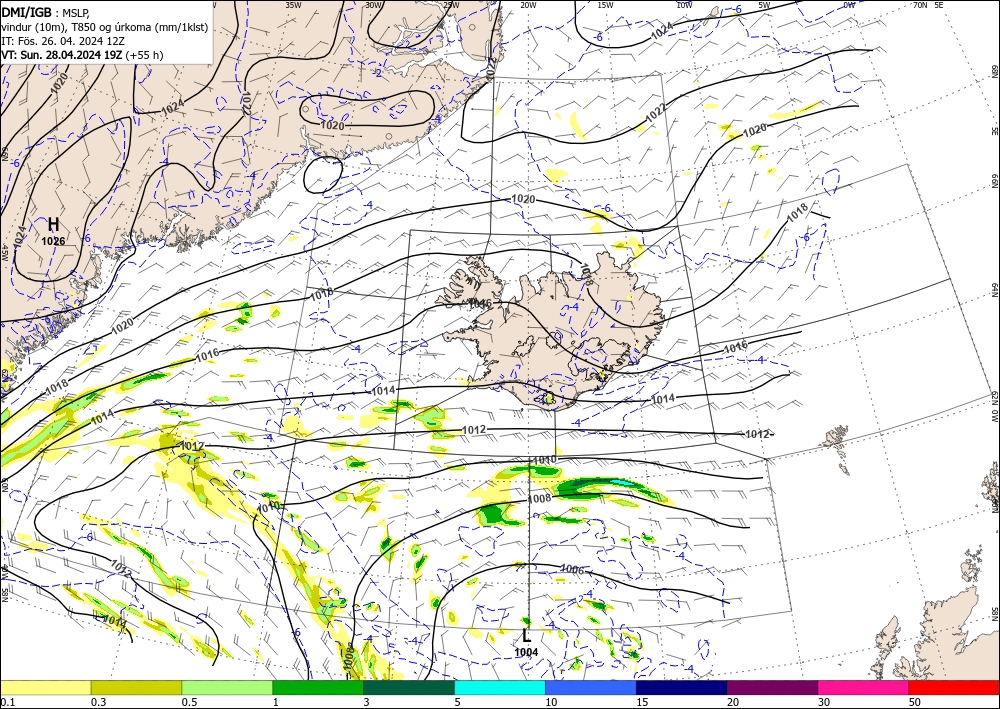
Task: Click the 15W longitude label
Action: (606, 4)
